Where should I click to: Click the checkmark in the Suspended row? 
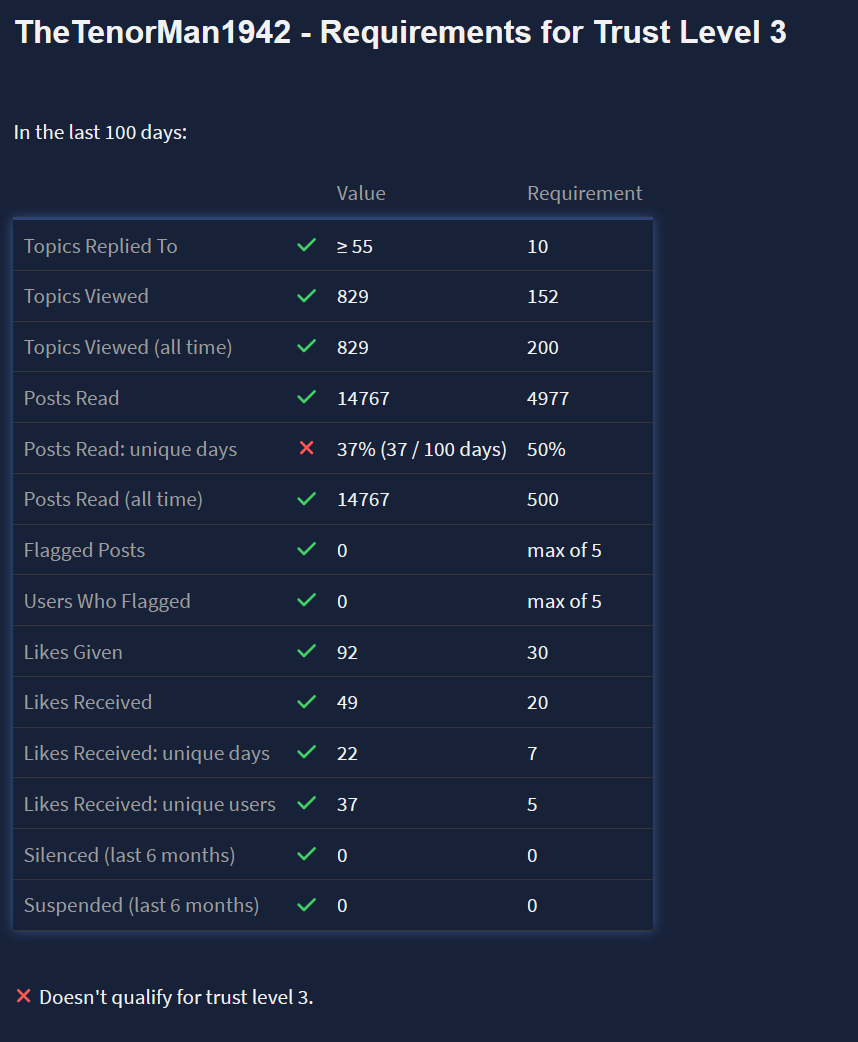pyautogui.click(x=307, y=905)
